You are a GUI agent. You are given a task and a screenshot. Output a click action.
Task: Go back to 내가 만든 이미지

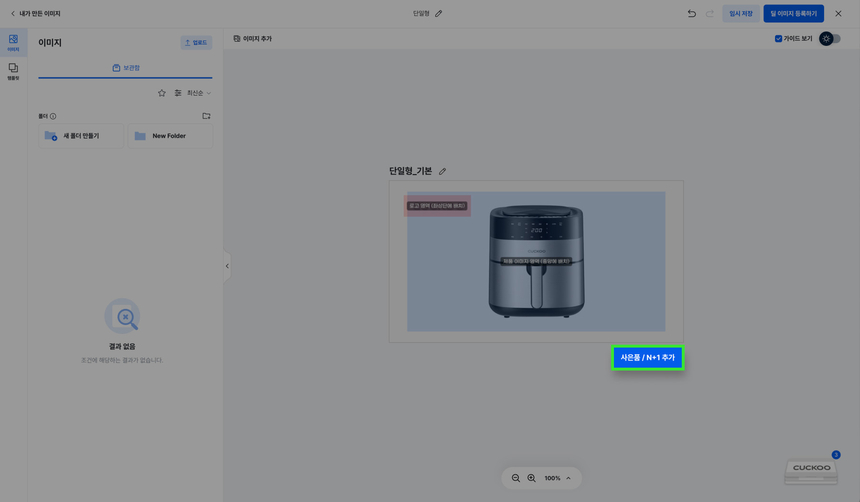tap(35, 14)
